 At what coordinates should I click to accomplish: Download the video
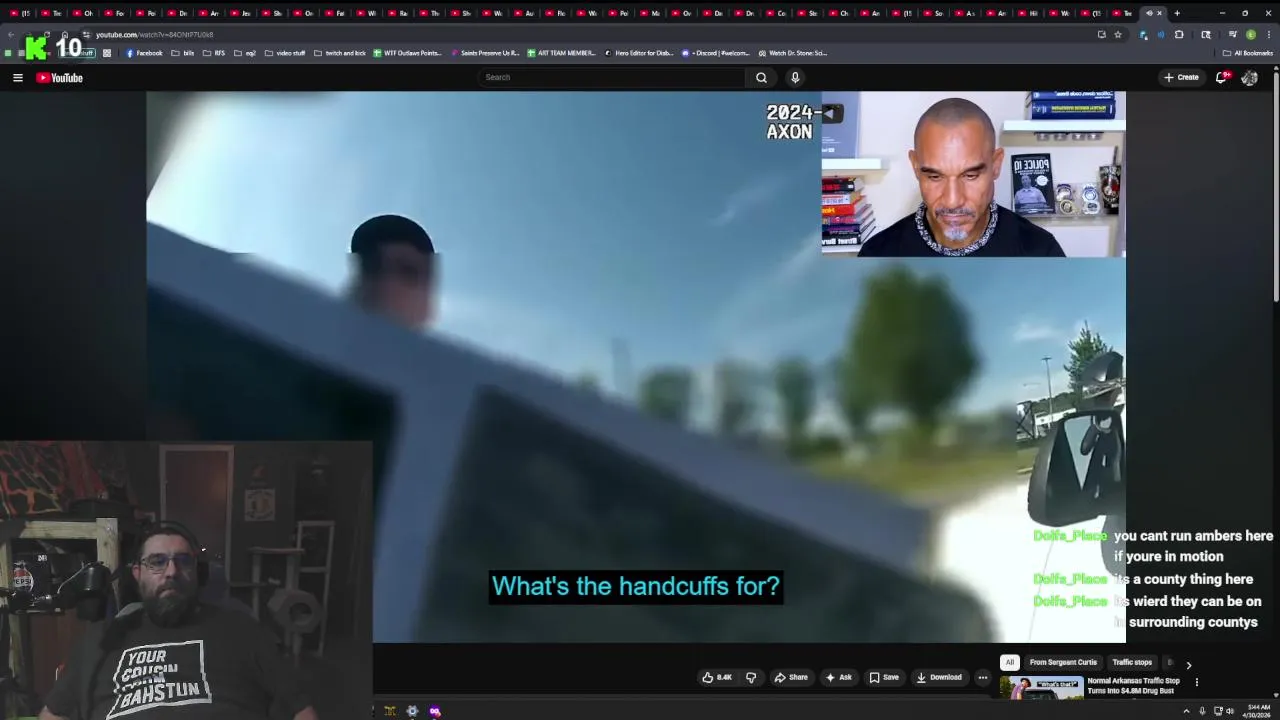click(939, 677)
